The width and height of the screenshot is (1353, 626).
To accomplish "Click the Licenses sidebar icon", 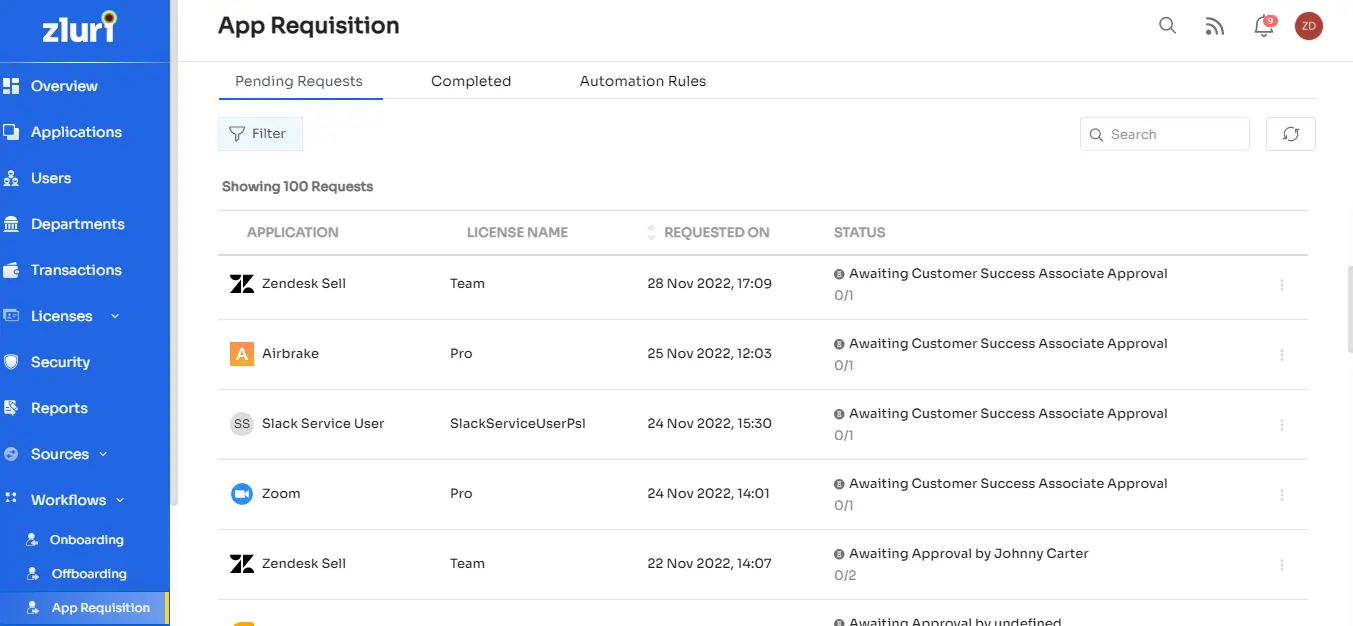I will click(x=12, y=316).
